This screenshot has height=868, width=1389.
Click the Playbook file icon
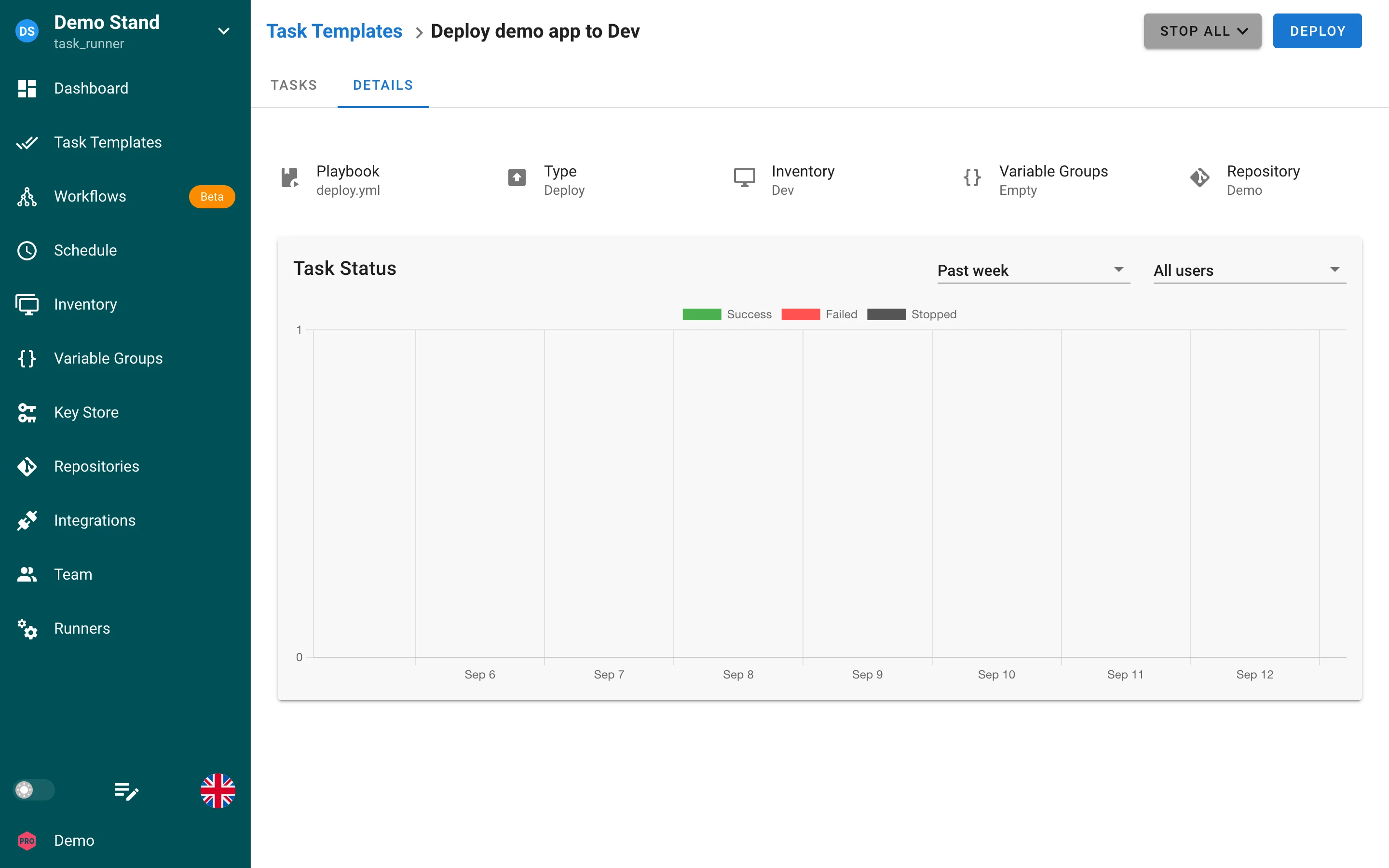290,177
